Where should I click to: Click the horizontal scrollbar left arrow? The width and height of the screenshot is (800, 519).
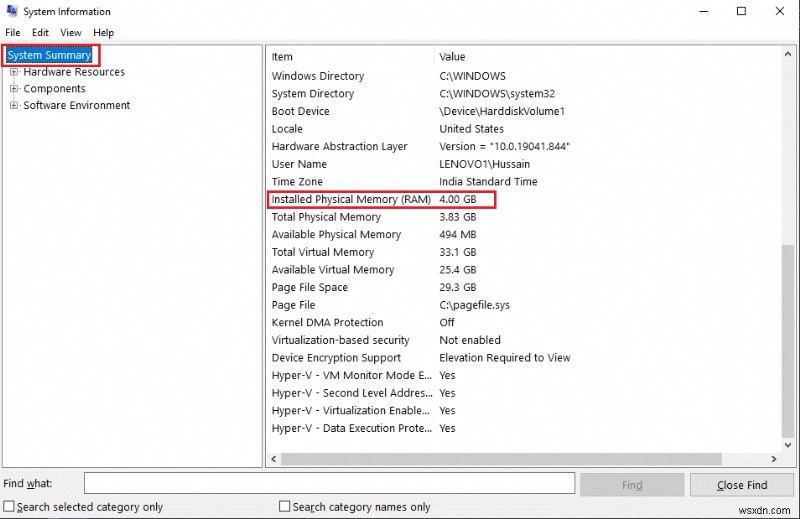(274, 459)
